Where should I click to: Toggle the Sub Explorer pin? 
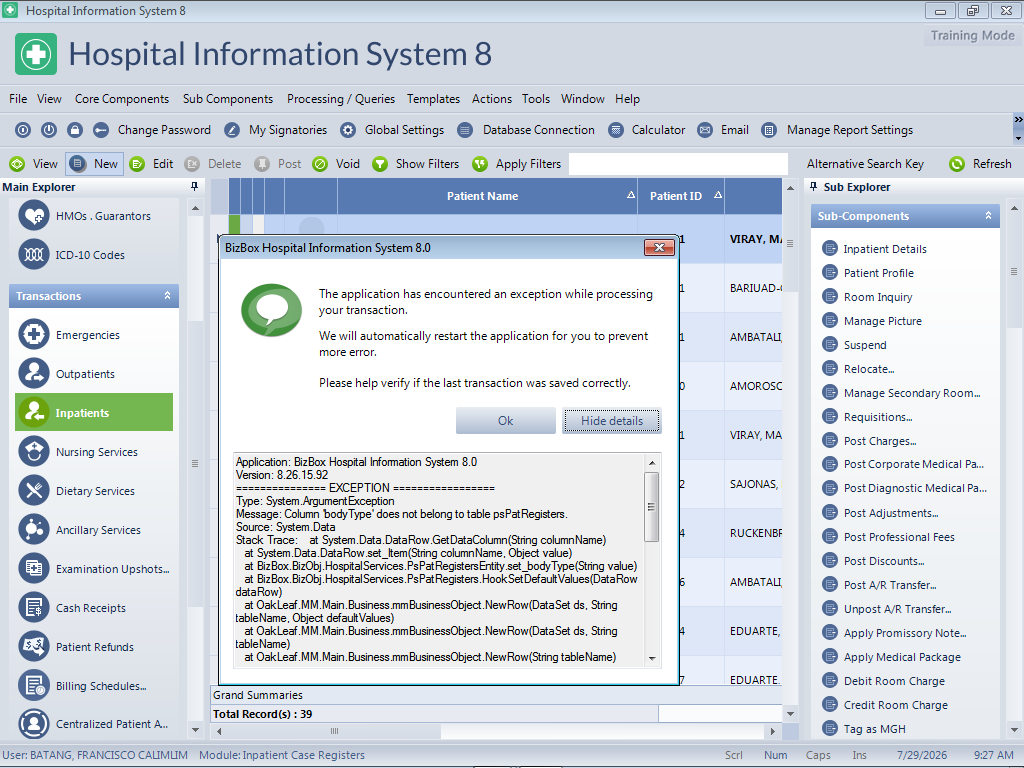[813, 187]
